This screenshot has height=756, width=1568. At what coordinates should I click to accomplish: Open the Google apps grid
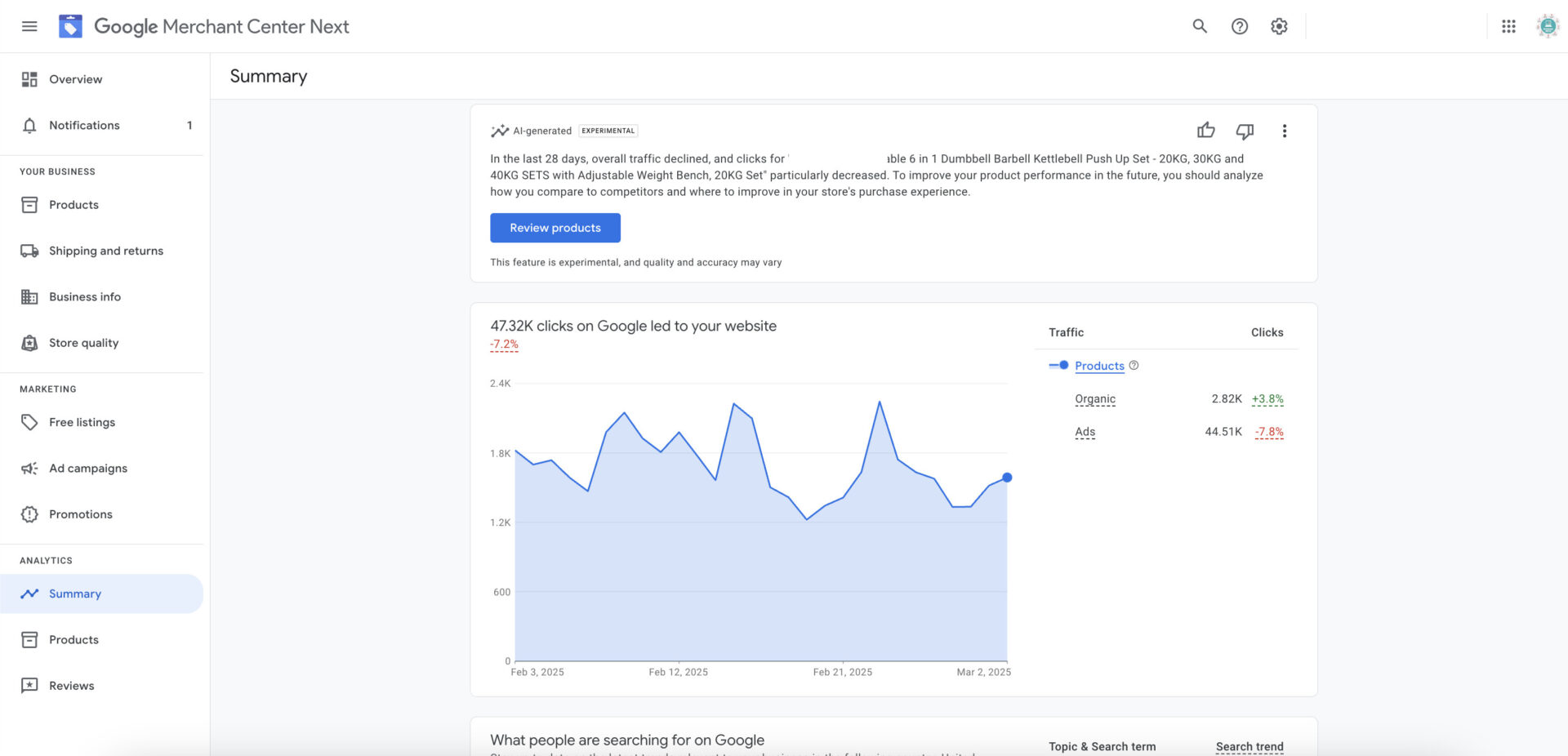1508,26
